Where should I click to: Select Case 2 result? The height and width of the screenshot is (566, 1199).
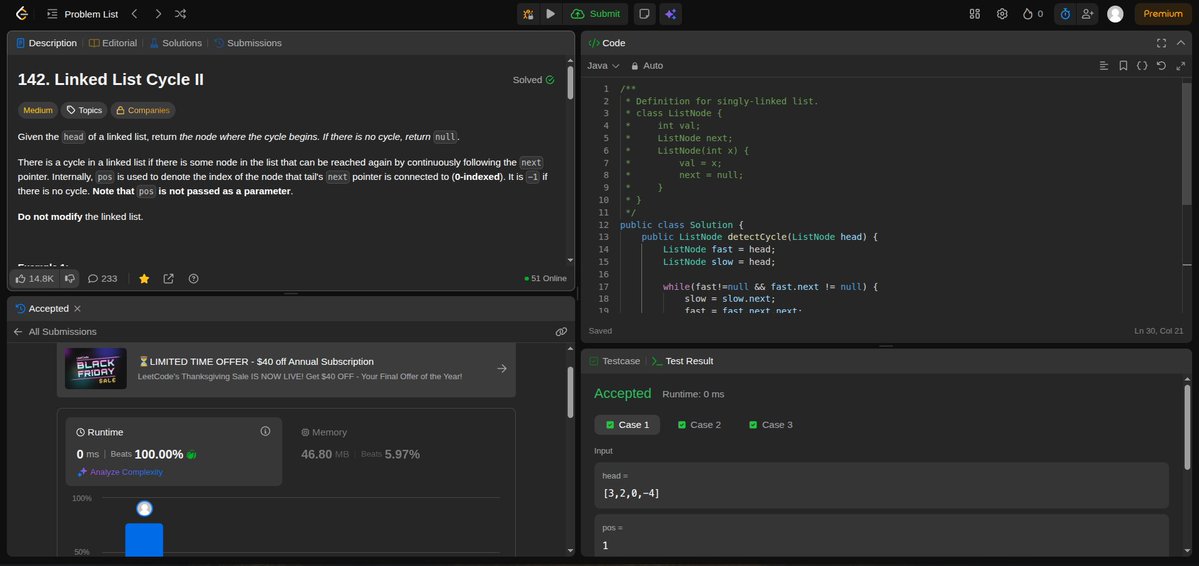pos(699,424)
